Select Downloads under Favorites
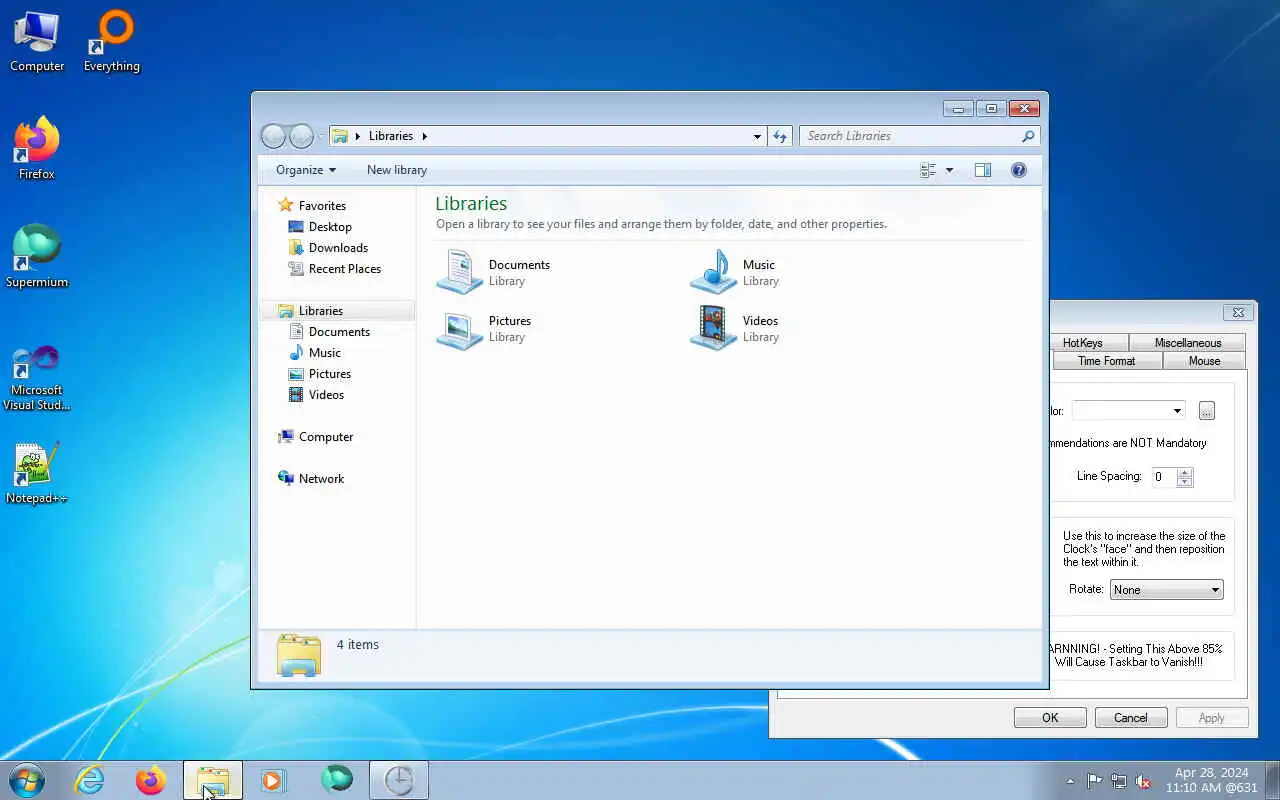This screenshot has height=800, width=1280. point(338,248)
